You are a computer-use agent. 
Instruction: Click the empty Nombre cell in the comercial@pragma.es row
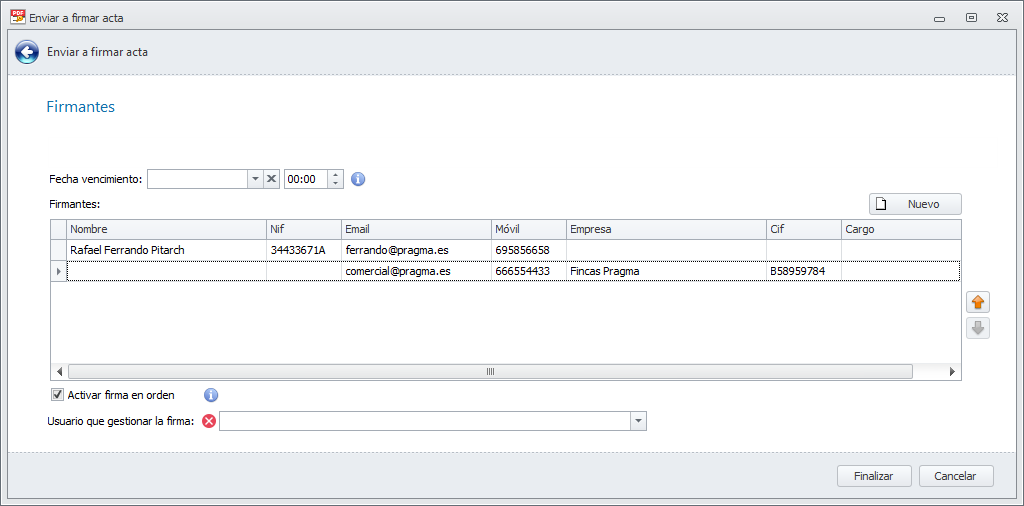[x=166, y=271]
